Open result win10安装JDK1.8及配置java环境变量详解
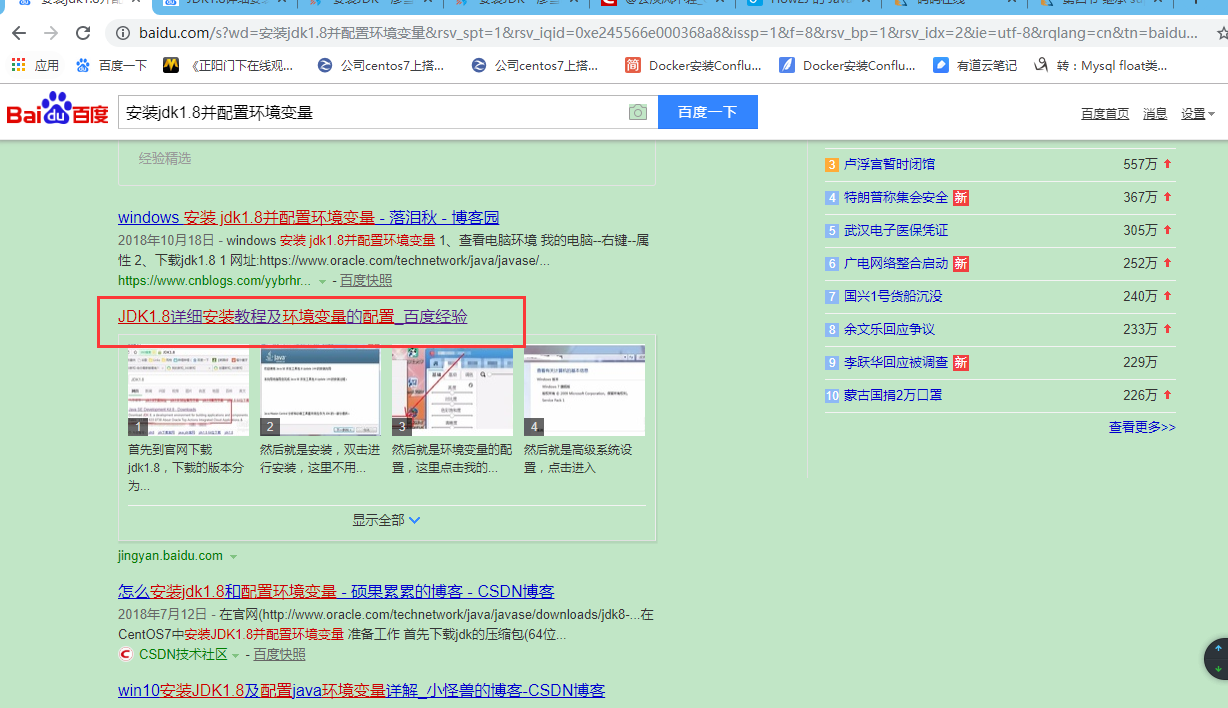1228x708 pixels. (x=361, y=691)
